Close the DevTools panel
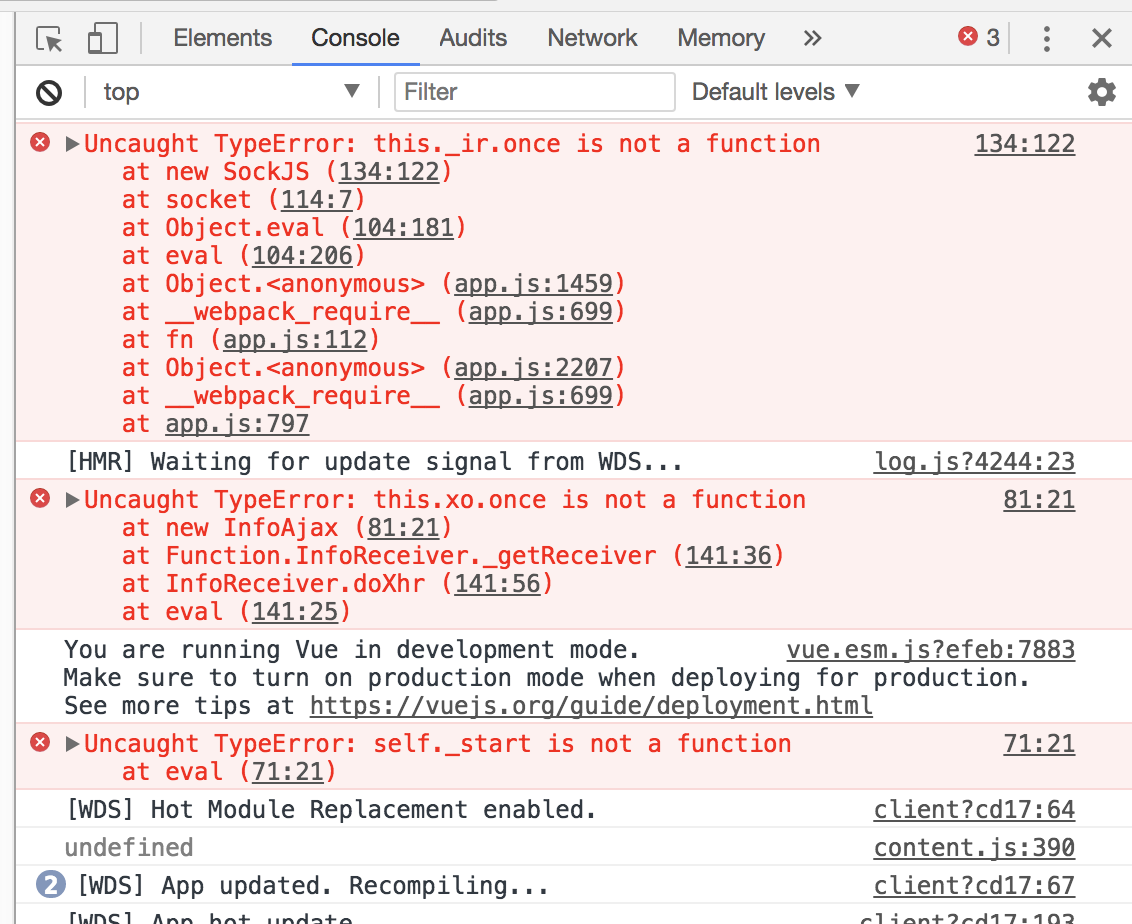1132x924 pixels. point(1102,38)
